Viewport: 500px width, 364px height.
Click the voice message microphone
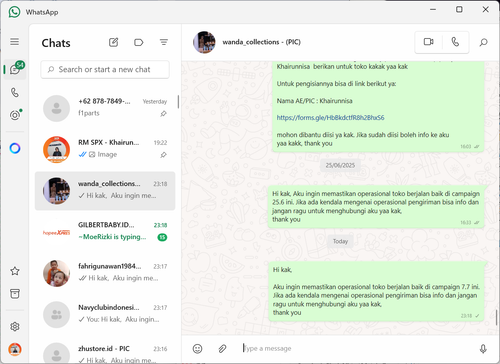(x=483, y=349)
